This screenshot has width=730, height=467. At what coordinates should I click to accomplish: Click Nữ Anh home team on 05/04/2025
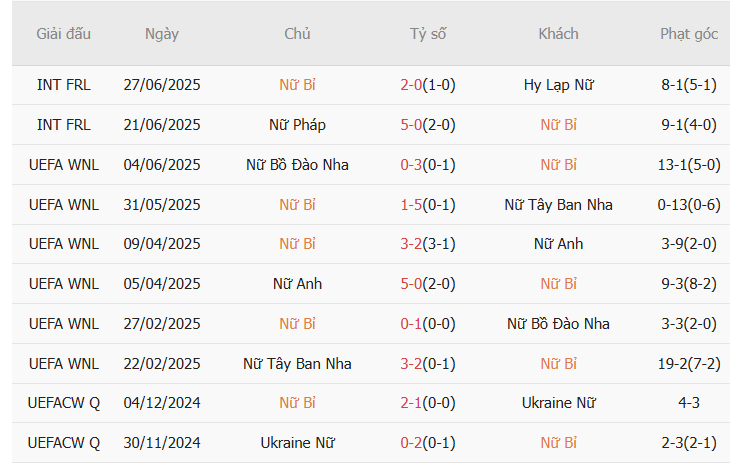tap(297, 284)
